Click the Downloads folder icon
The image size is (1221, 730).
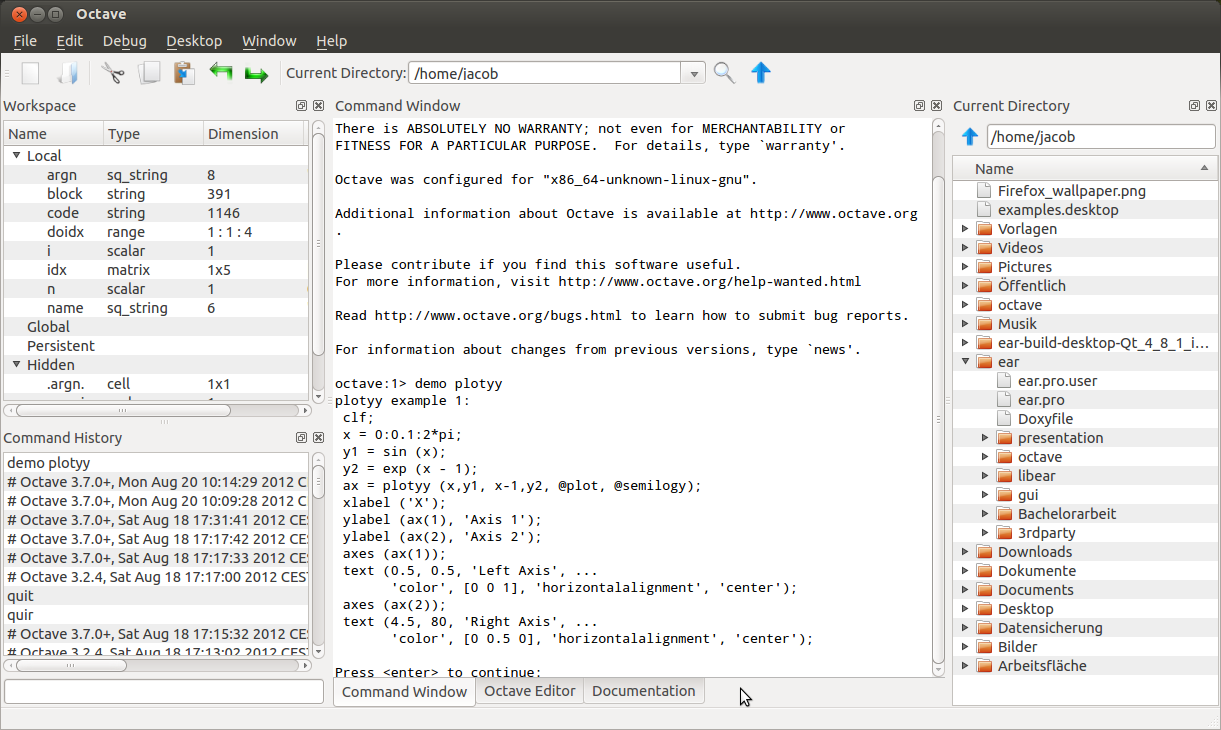coord(984,552)
